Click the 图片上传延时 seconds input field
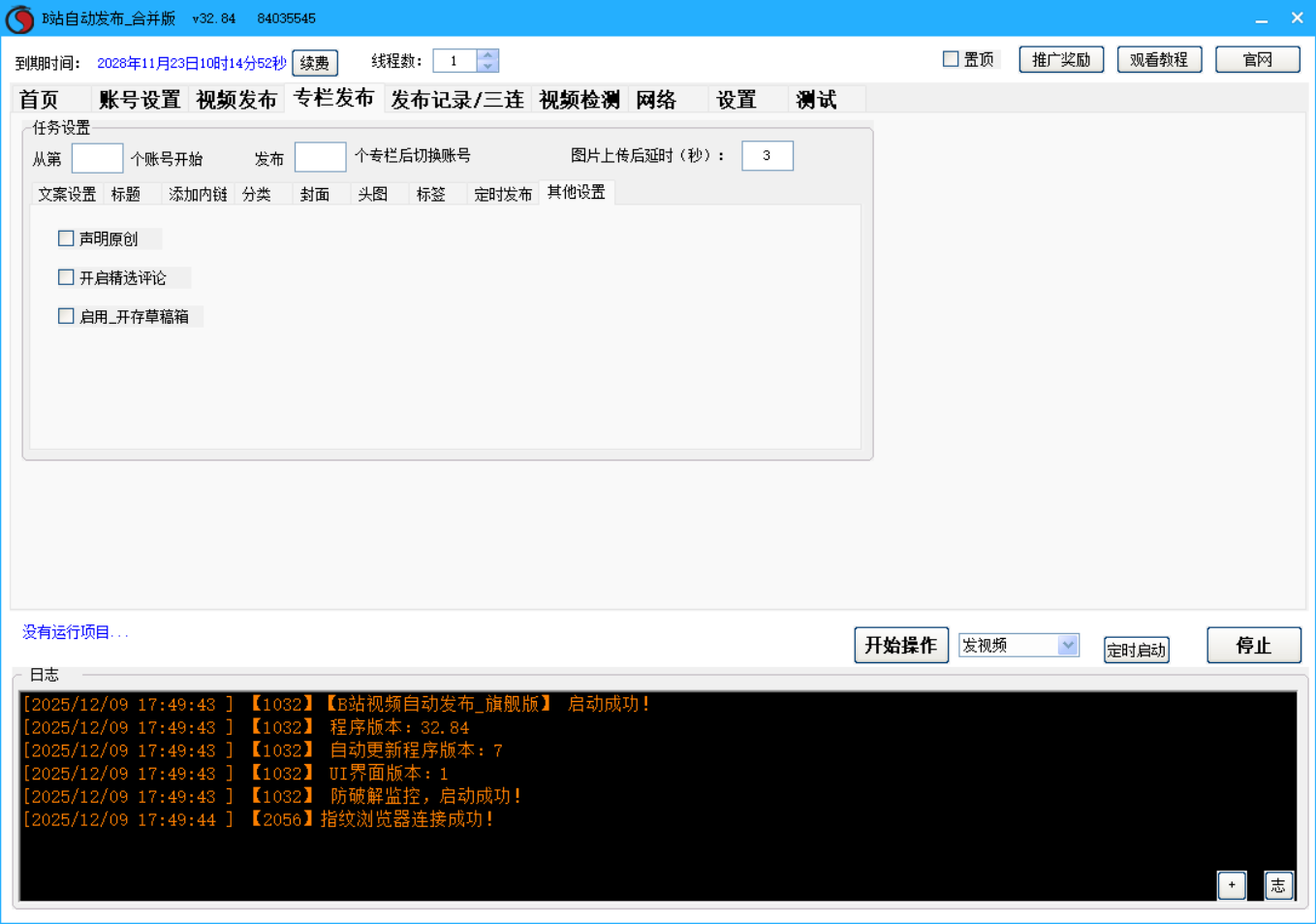Screen dimensions: 1316x924 767,155
